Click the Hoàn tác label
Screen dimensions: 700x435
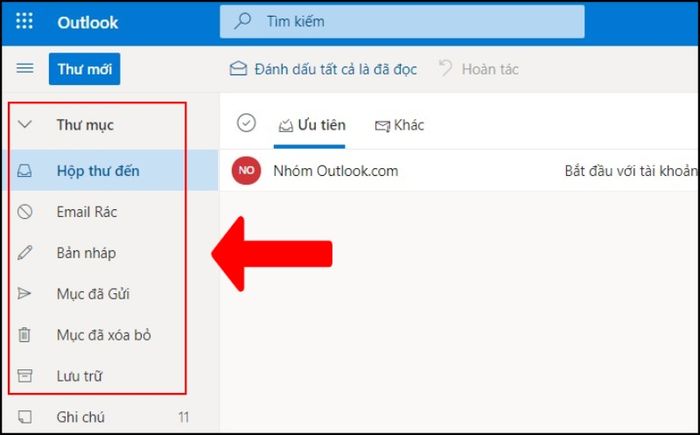[x=490, y=69]
